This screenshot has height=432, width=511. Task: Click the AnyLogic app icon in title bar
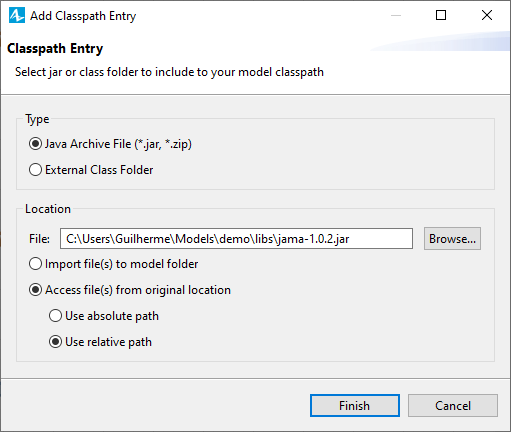click(x=17, y=15)
